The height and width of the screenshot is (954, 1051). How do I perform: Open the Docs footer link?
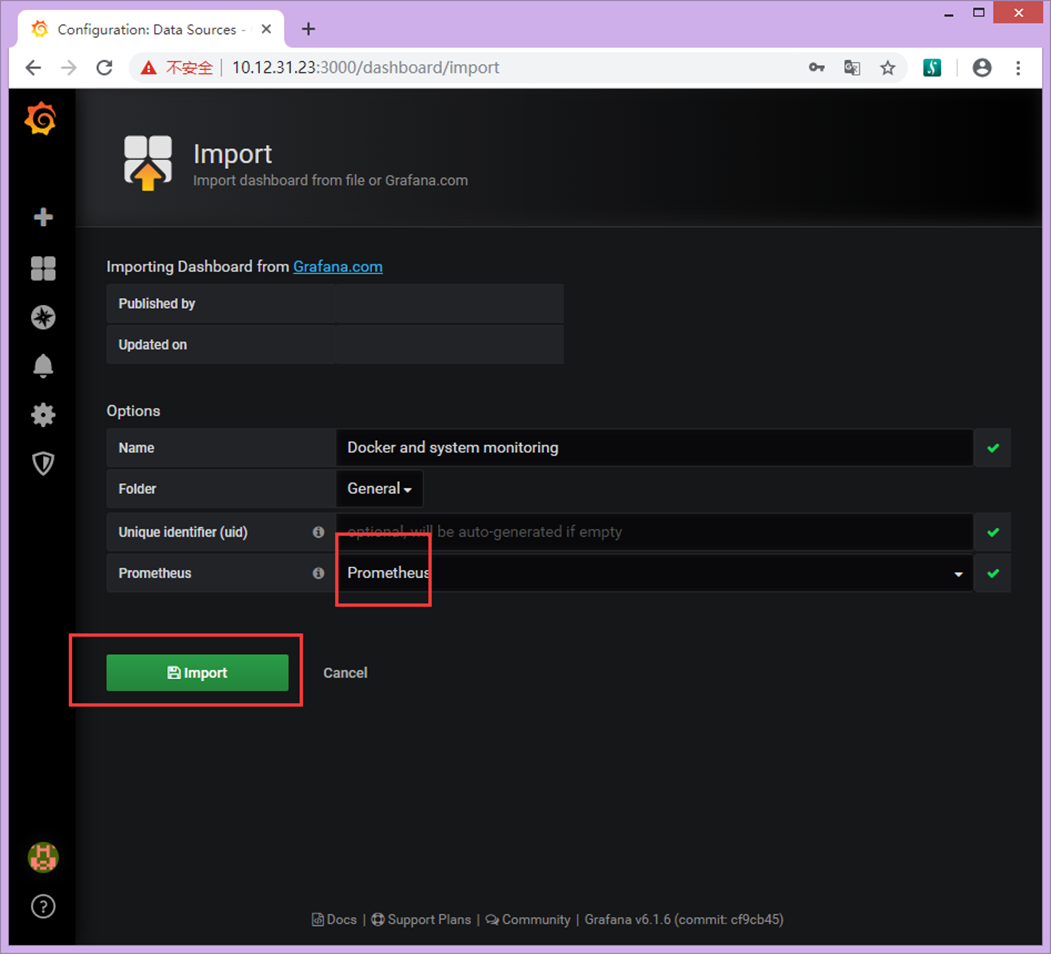coord(334,920)
